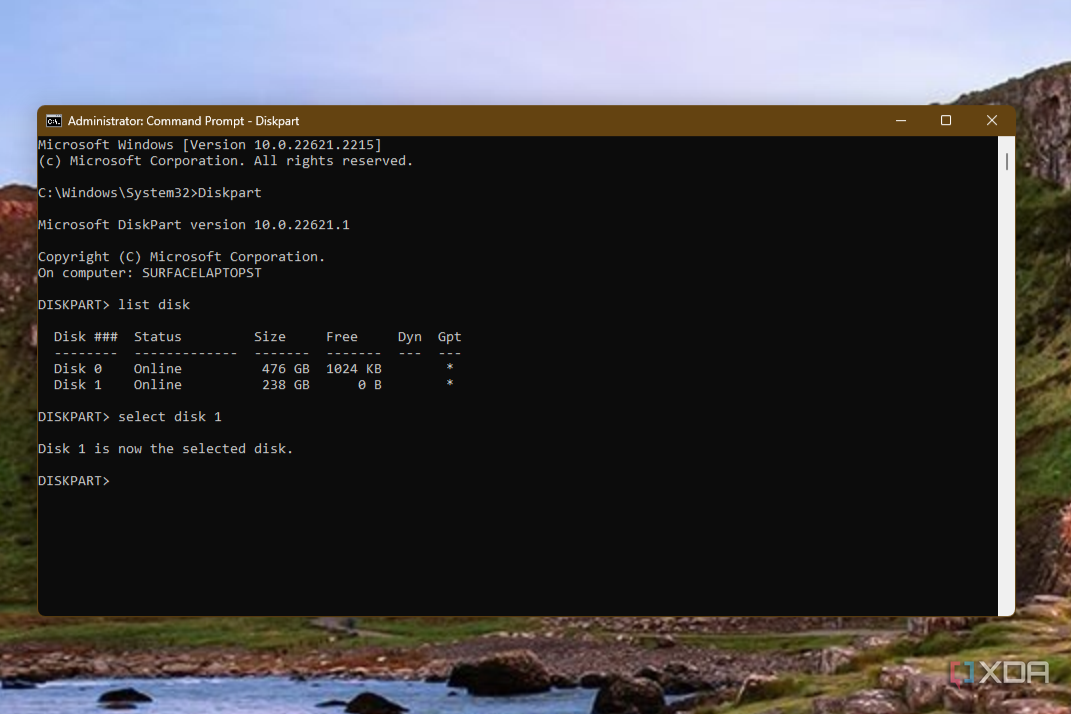Click the 'list disk' command line
This screenshot has width=1071, height=714.
(x=114, y=305)
